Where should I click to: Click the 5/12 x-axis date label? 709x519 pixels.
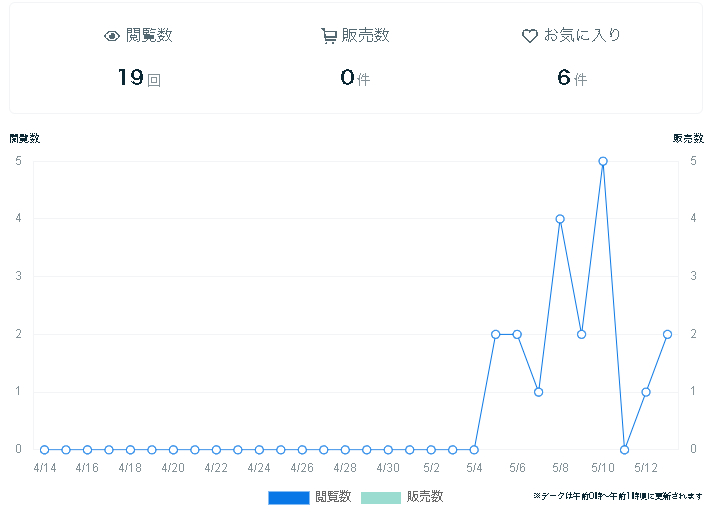pyautogui.click(x=646, y=467)
